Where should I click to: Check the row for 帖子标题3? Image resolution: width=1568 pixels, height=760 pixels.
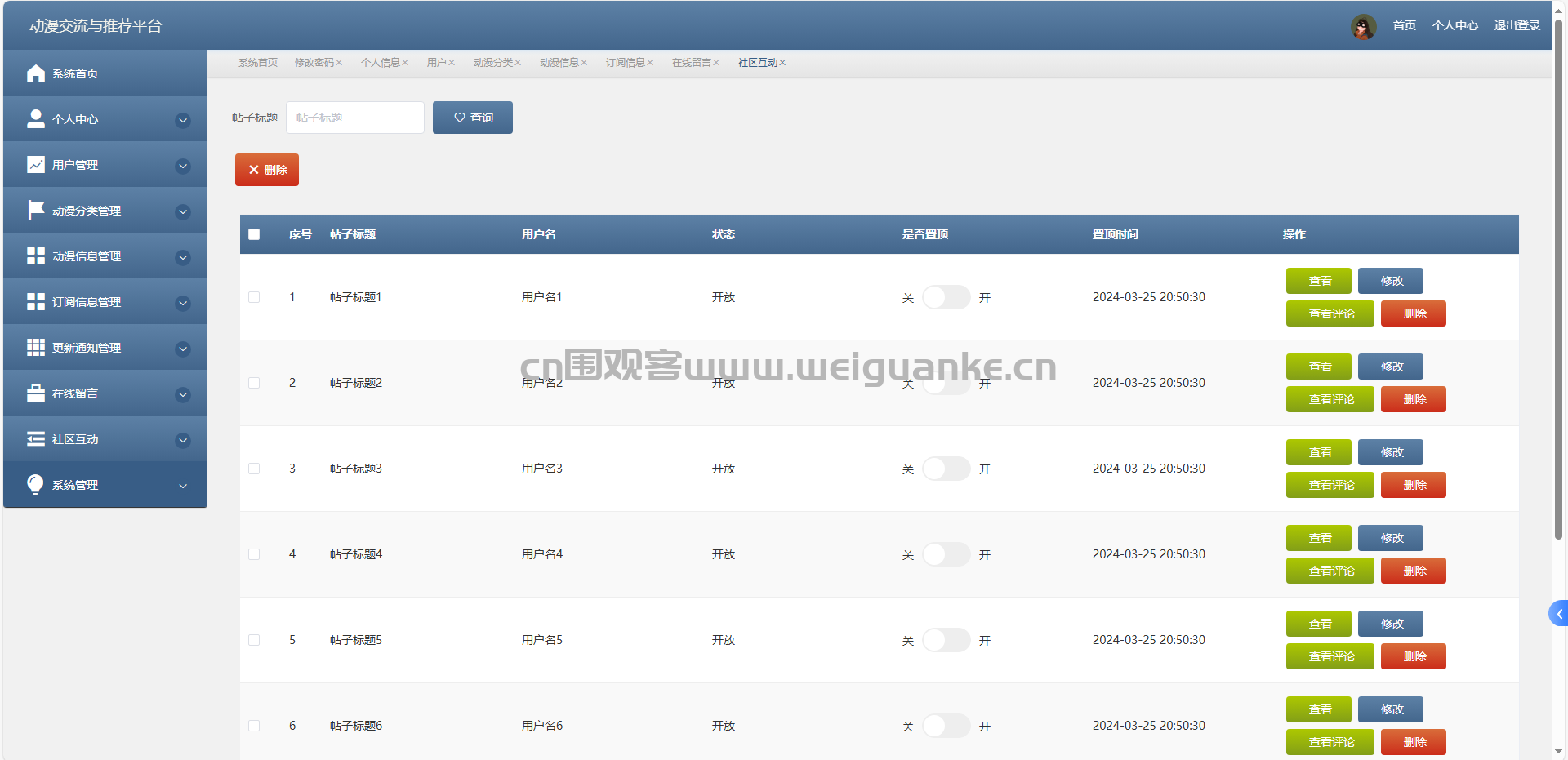coord(254,469)
